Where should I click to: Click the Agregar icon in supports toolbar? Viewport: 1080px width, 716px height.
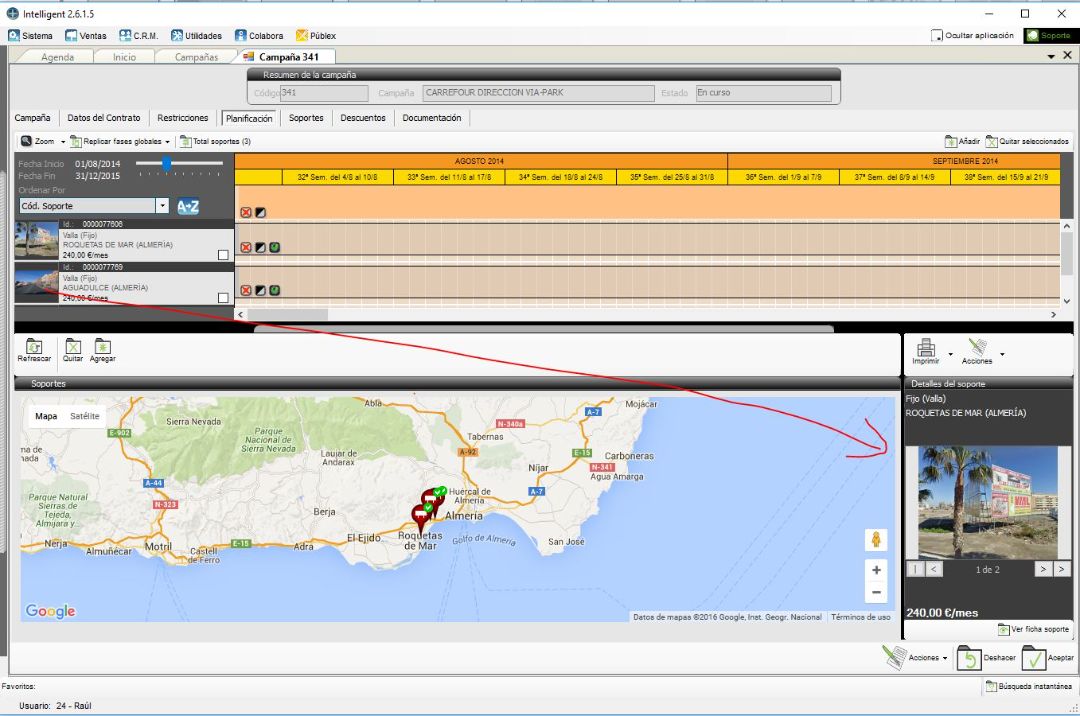pos(102,346)
